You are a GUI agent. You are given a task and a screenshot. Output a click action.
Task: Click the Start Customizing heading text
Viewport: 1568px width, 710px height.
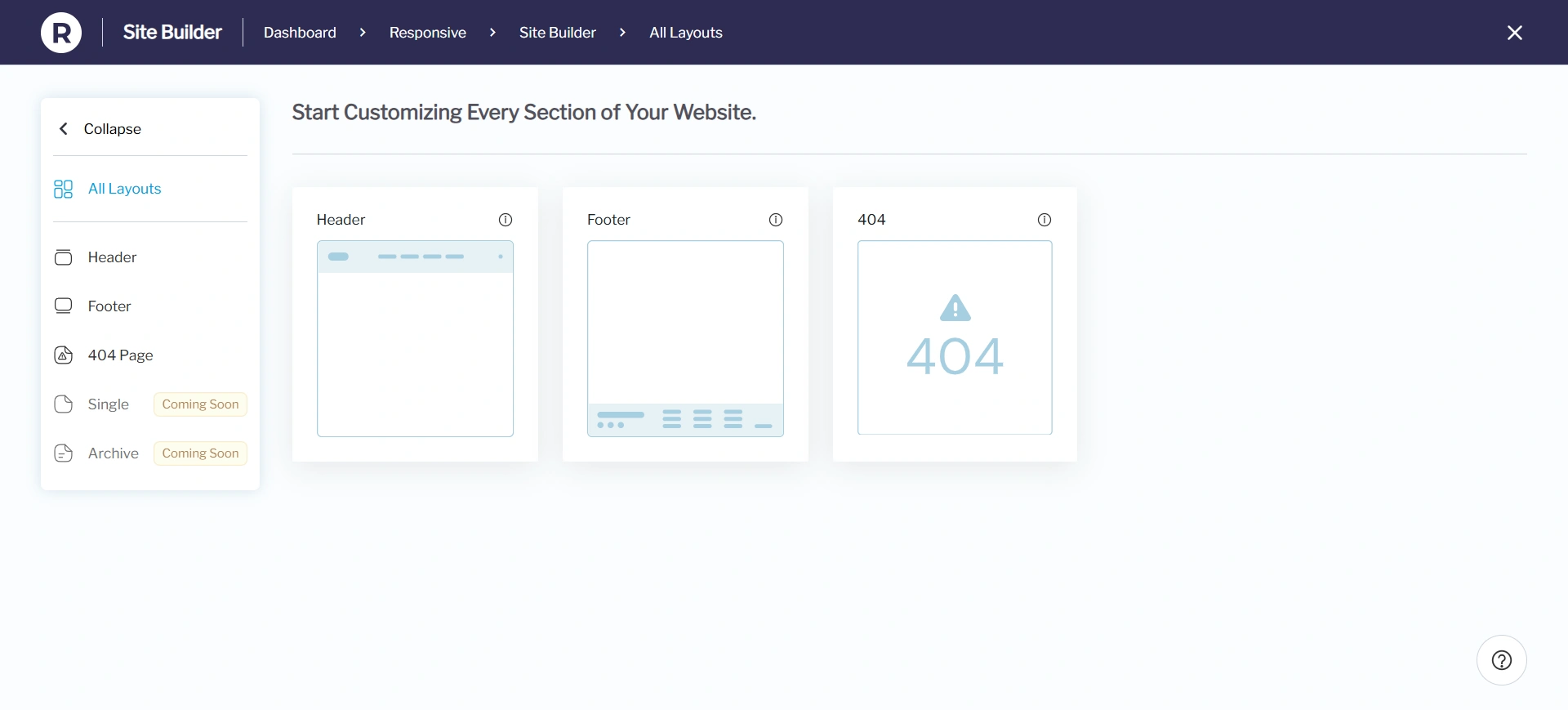[x=523, y=112]
